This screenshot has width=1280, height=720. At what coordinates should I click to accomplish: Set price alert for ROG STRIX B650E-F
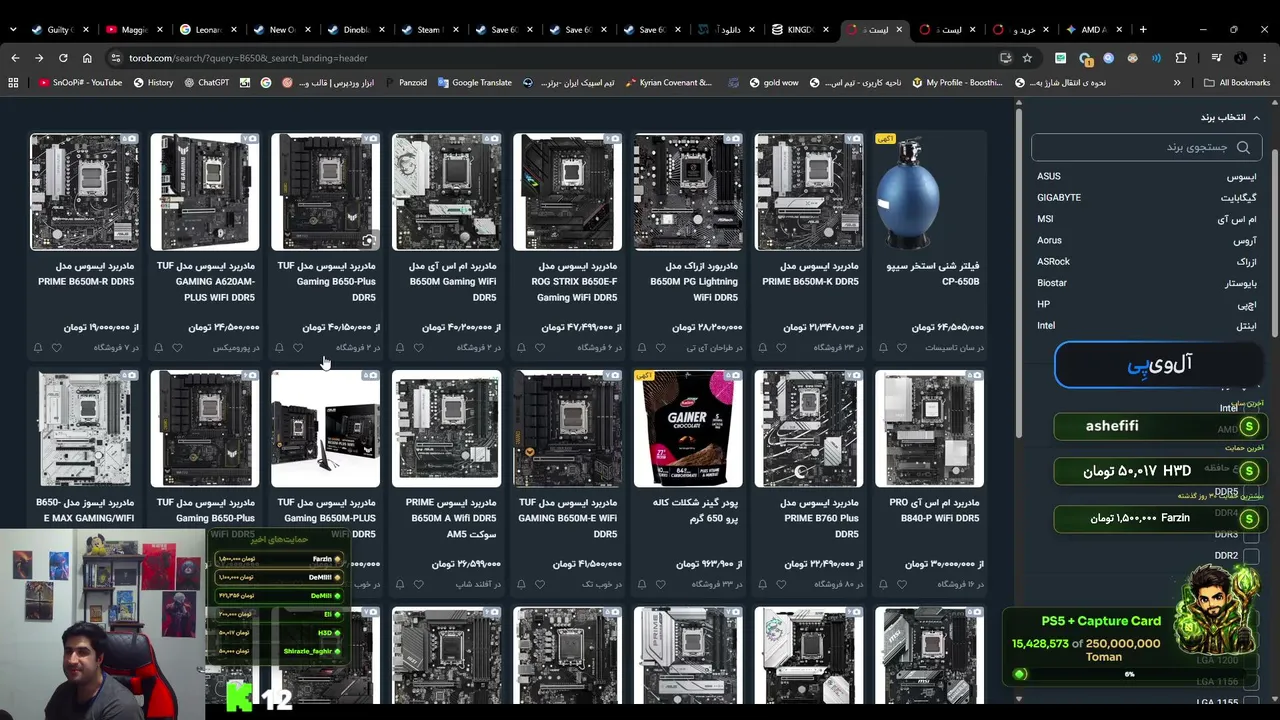coord(521,348)
